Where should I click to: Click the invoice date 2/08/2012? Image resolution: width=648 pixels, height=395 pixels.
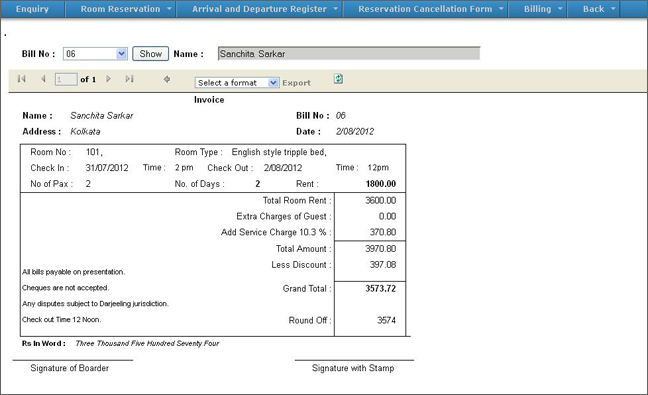pos(355,131)
